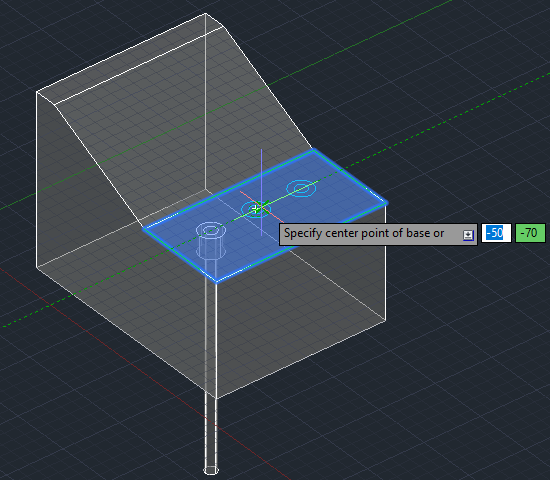Select the long cylinder shaft below the solid
The width and height of the screenshot is (550, 480).
coord(211,432)
